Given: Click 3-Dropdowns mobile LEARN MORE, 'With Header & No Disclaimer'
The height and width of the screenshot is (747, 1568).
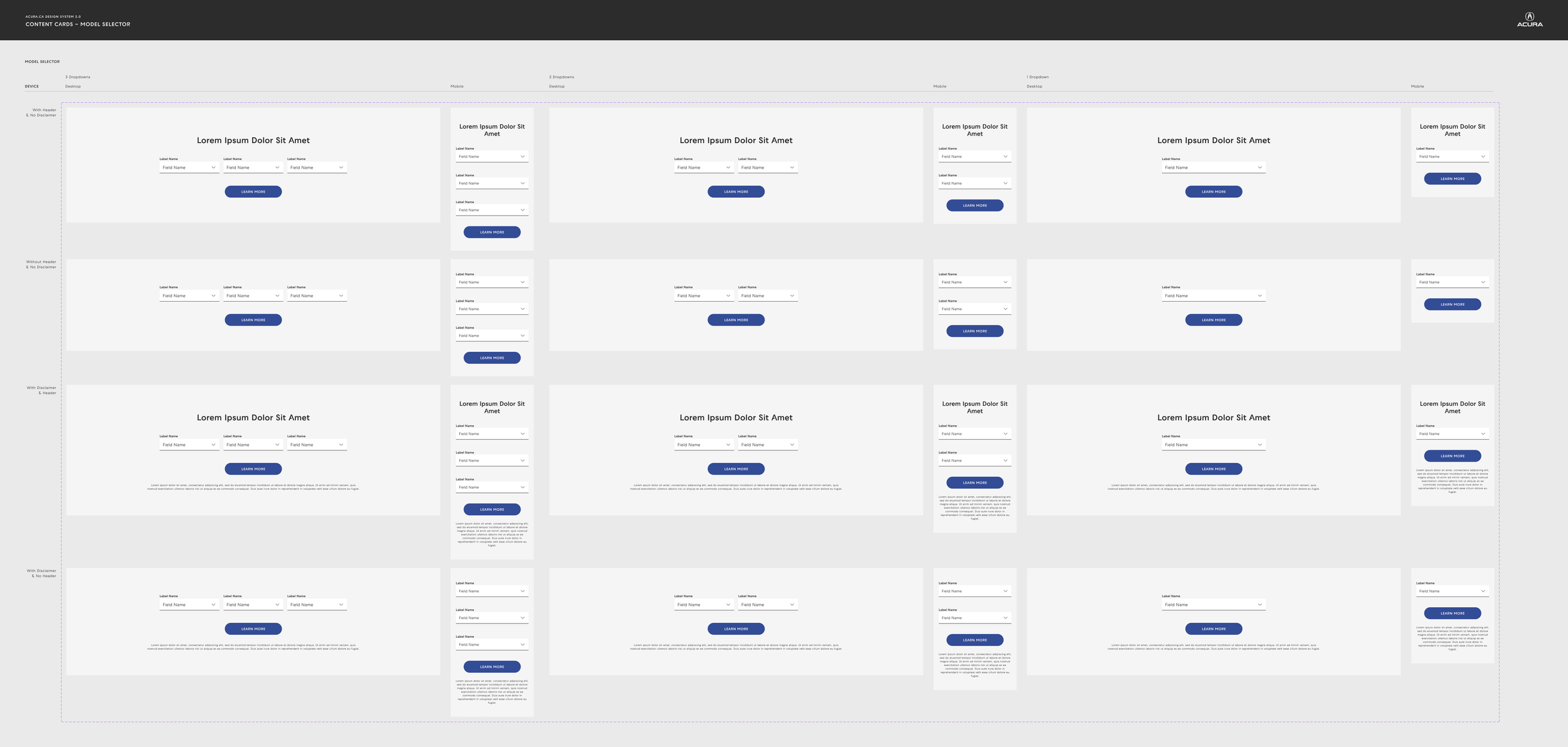Looking at the screenshot, I should 492,232.
